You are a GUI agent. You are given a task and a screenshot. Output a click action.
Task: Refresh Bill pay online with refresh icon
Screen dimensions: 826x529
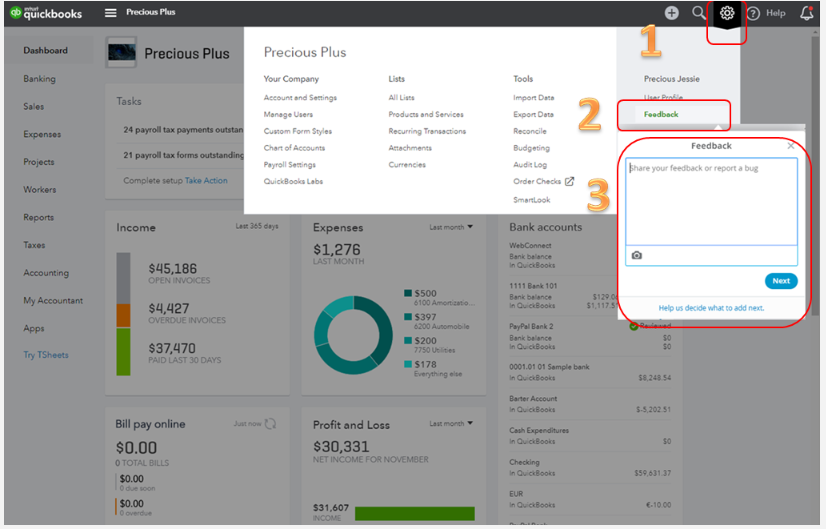tap(270, 424)
